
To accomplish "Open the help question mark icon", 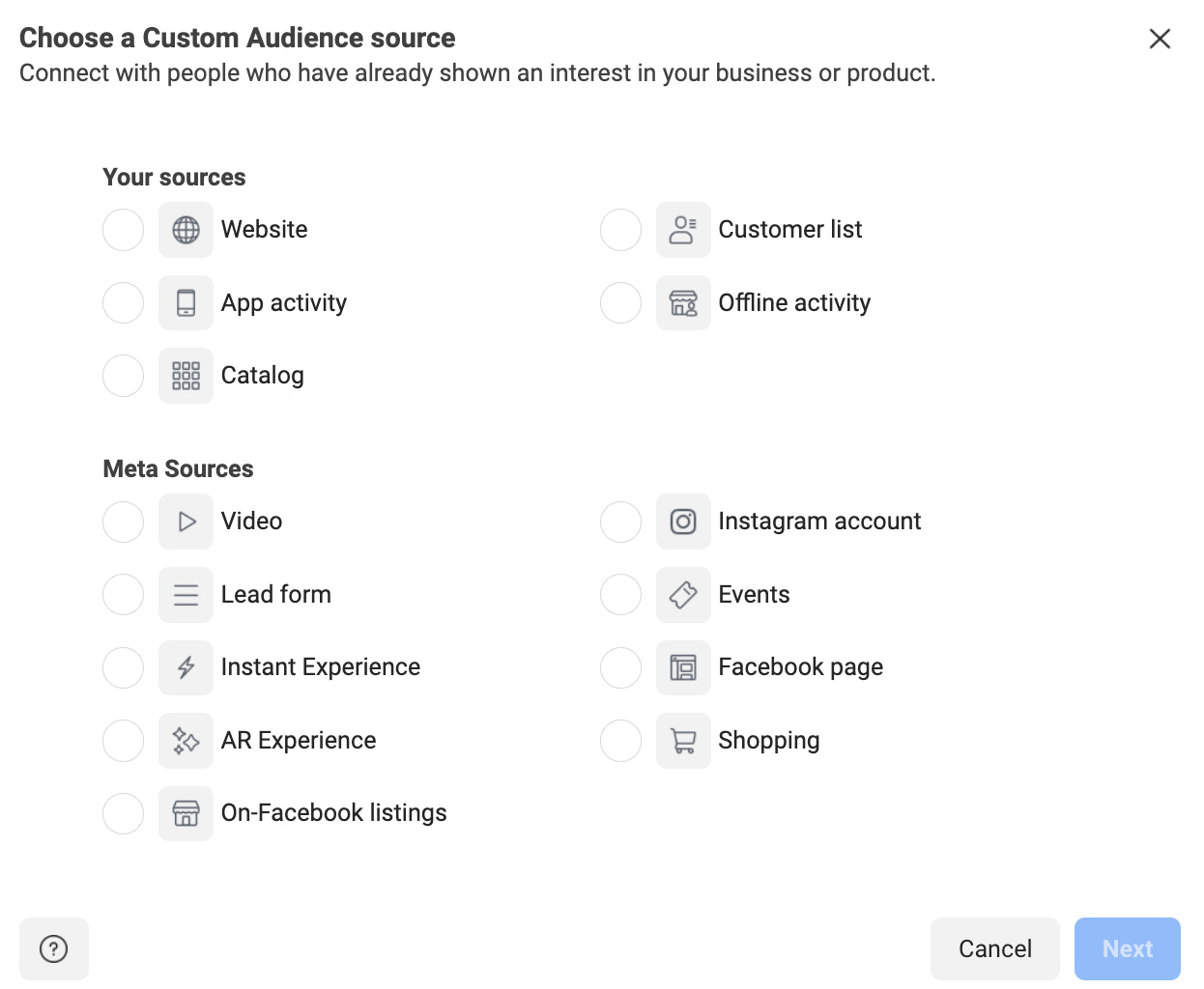I will [x=54, y=948].
